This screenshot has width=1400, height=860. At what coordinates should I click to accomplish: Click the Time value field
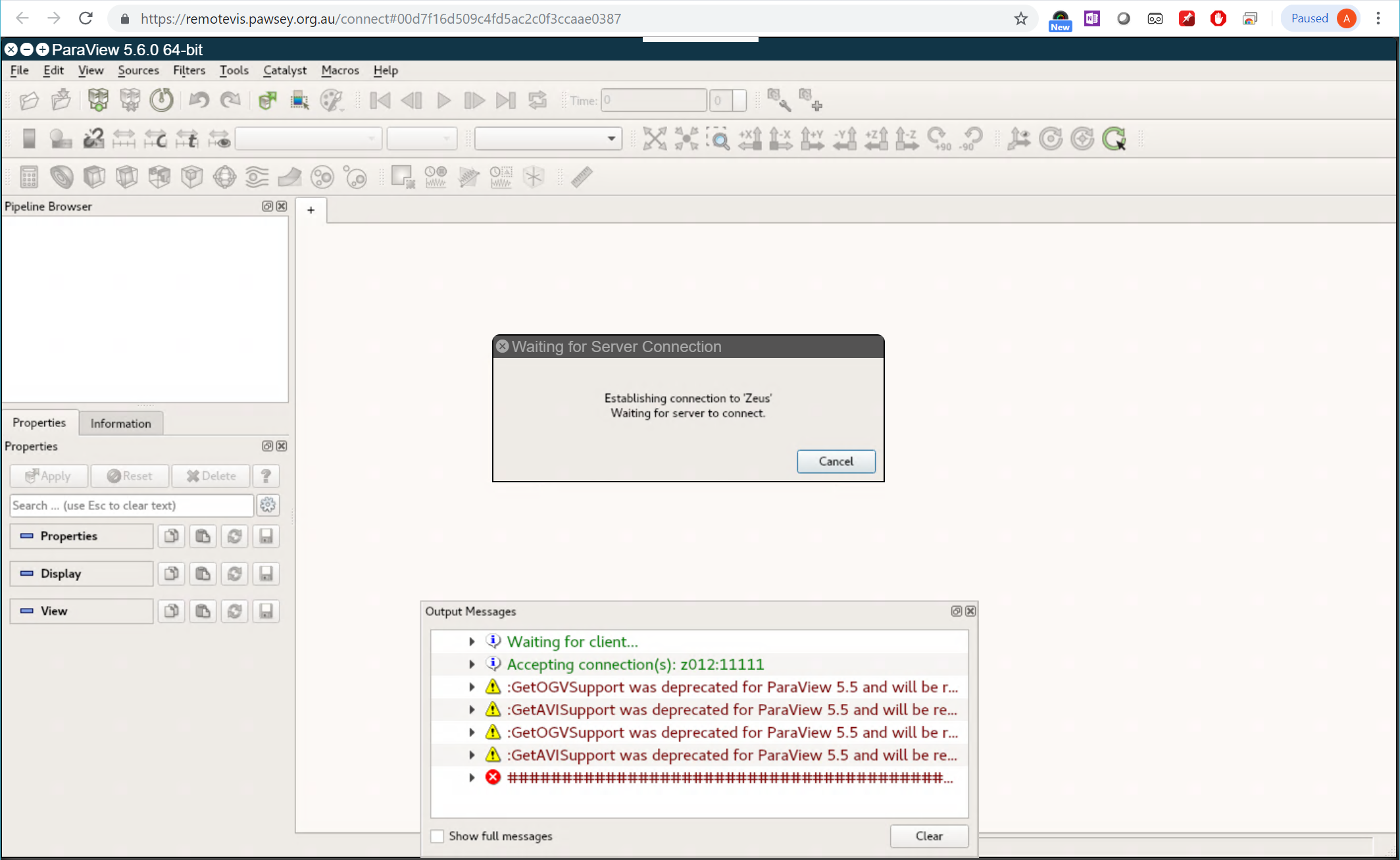(x=653, y=100)
